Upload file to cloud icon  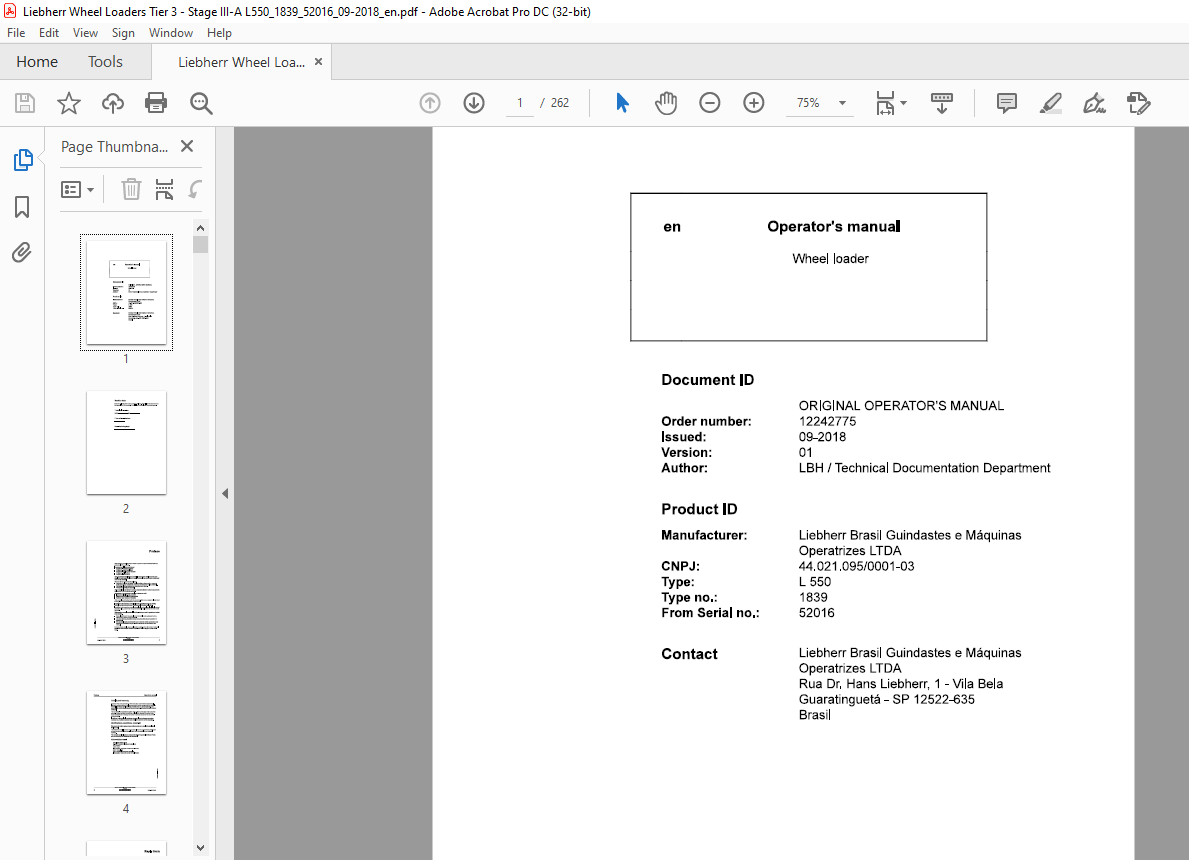pyautogui.click(x=113, y=103)
